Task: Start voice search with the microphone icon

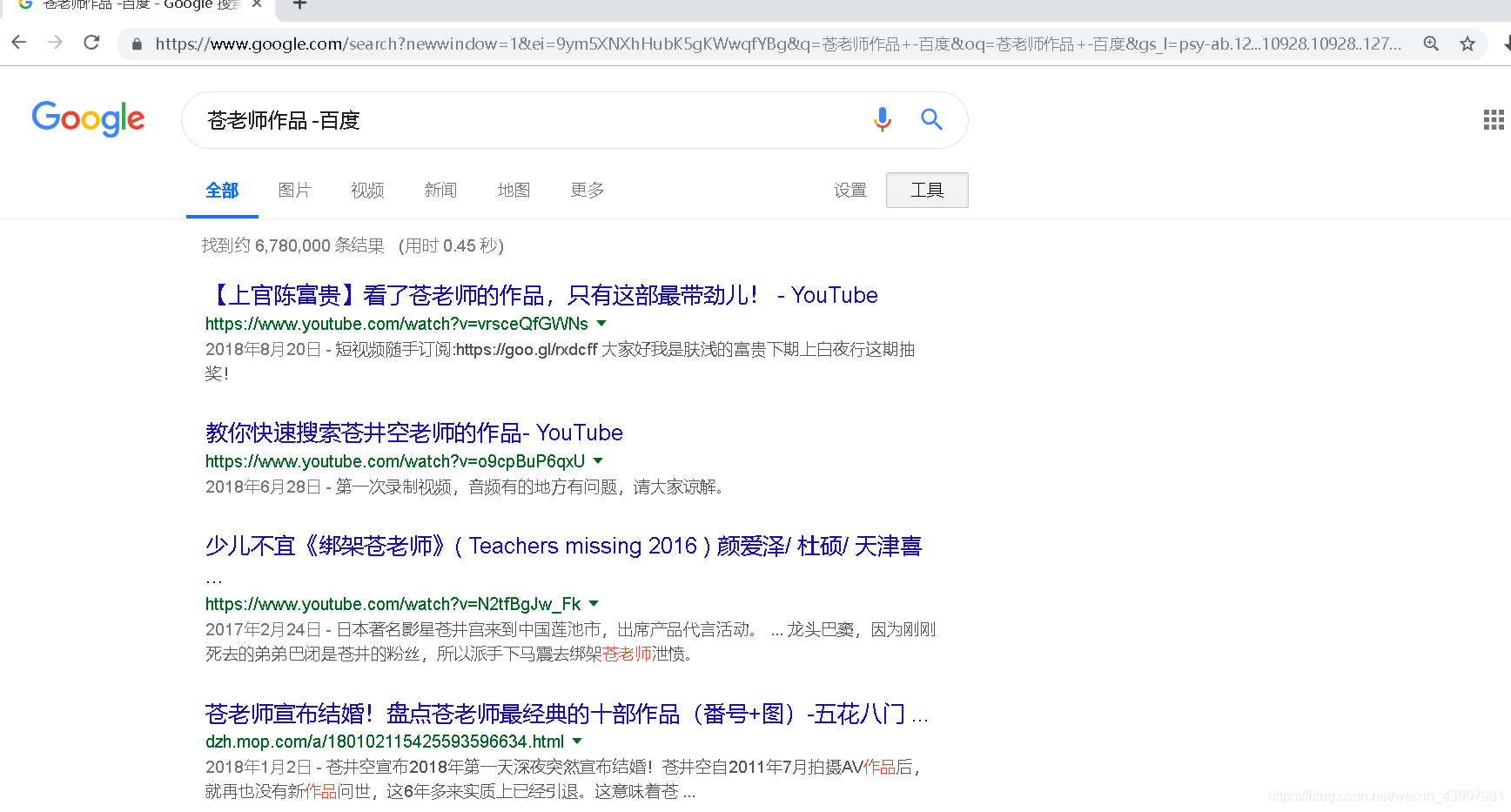Action: coord(883,119)
